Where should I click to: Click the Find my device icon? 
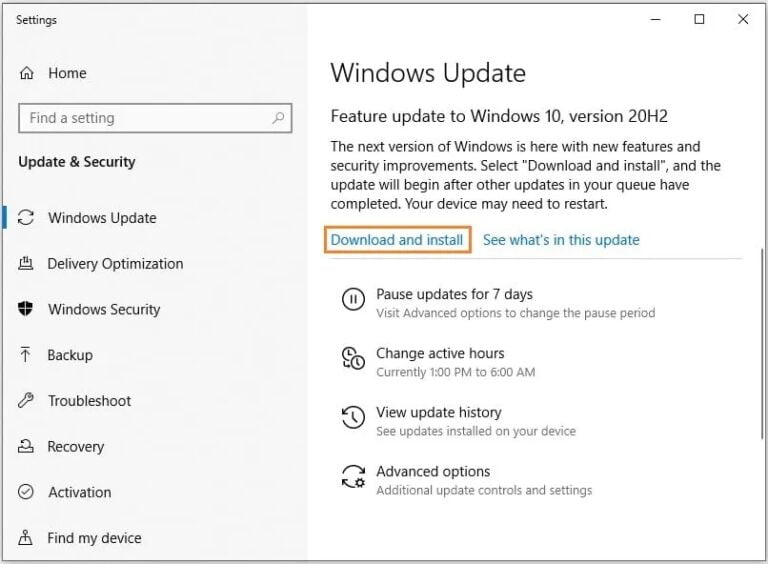[x=27, y=538]
